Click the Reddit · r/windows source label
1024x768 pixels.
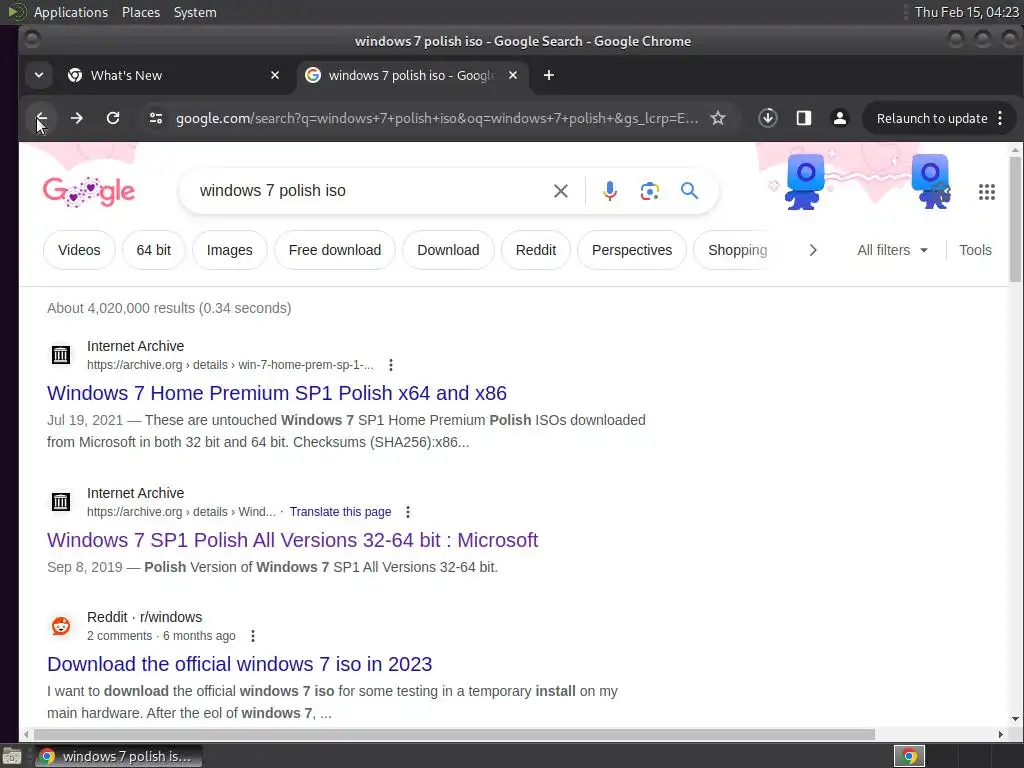coord(144,617)
